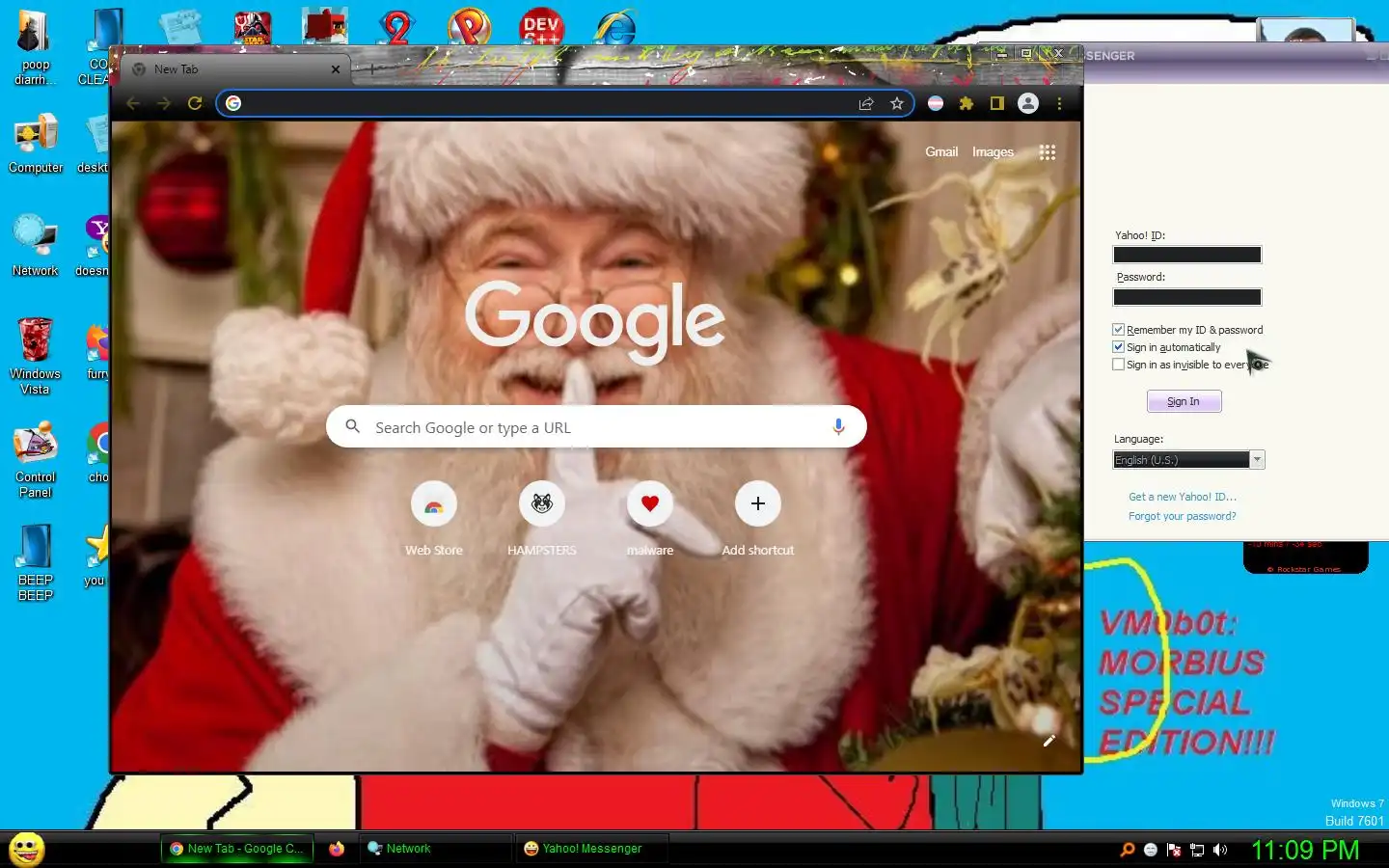The image size is (1389, 868).
Task: Open the smiley Start button
Action: (27, 850)
